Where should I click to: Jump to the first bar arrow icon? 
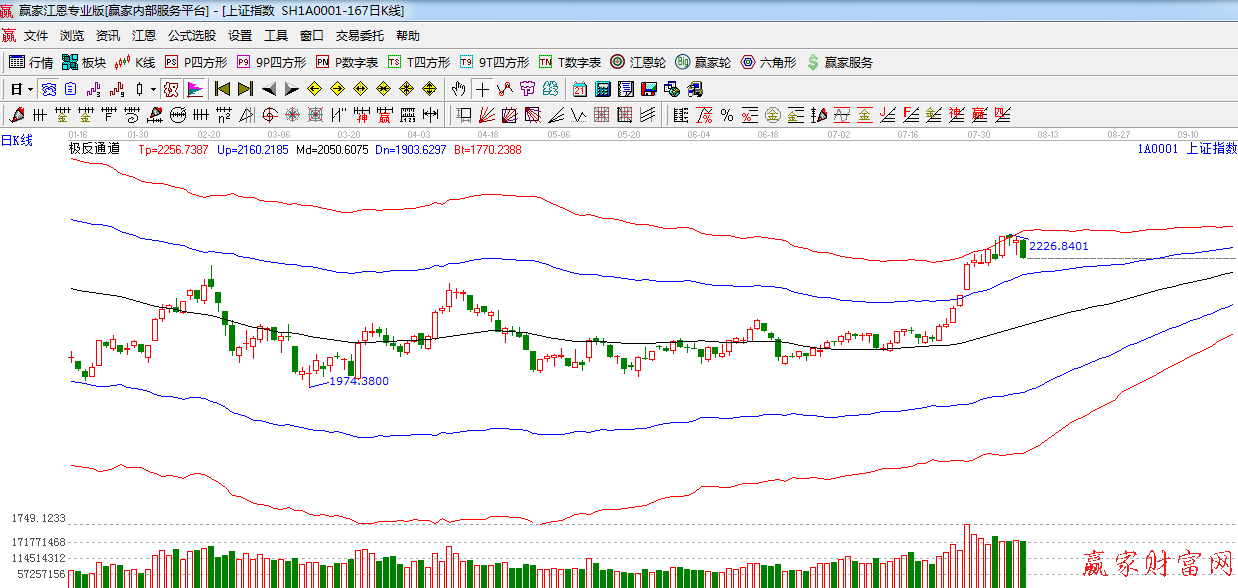[222, 89]
